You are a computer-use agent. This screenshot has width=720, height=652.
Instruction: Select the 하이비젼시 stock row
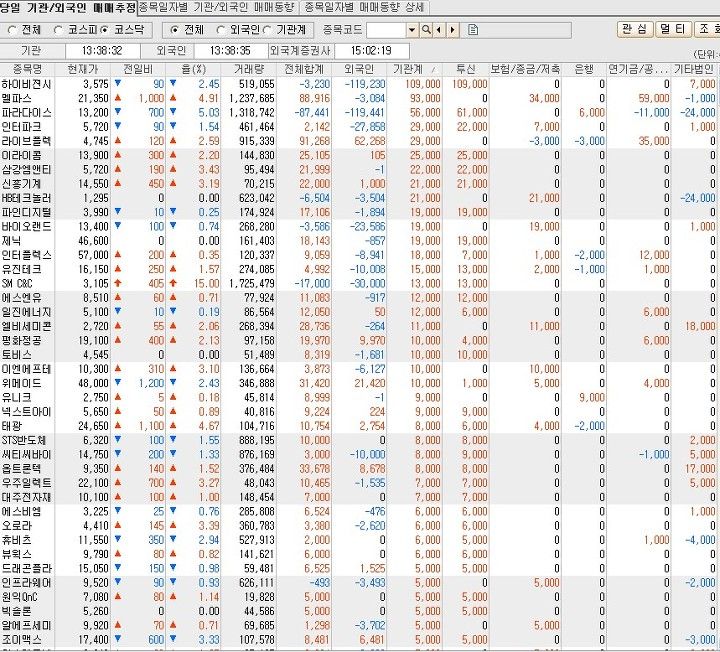tap(358, 84)
